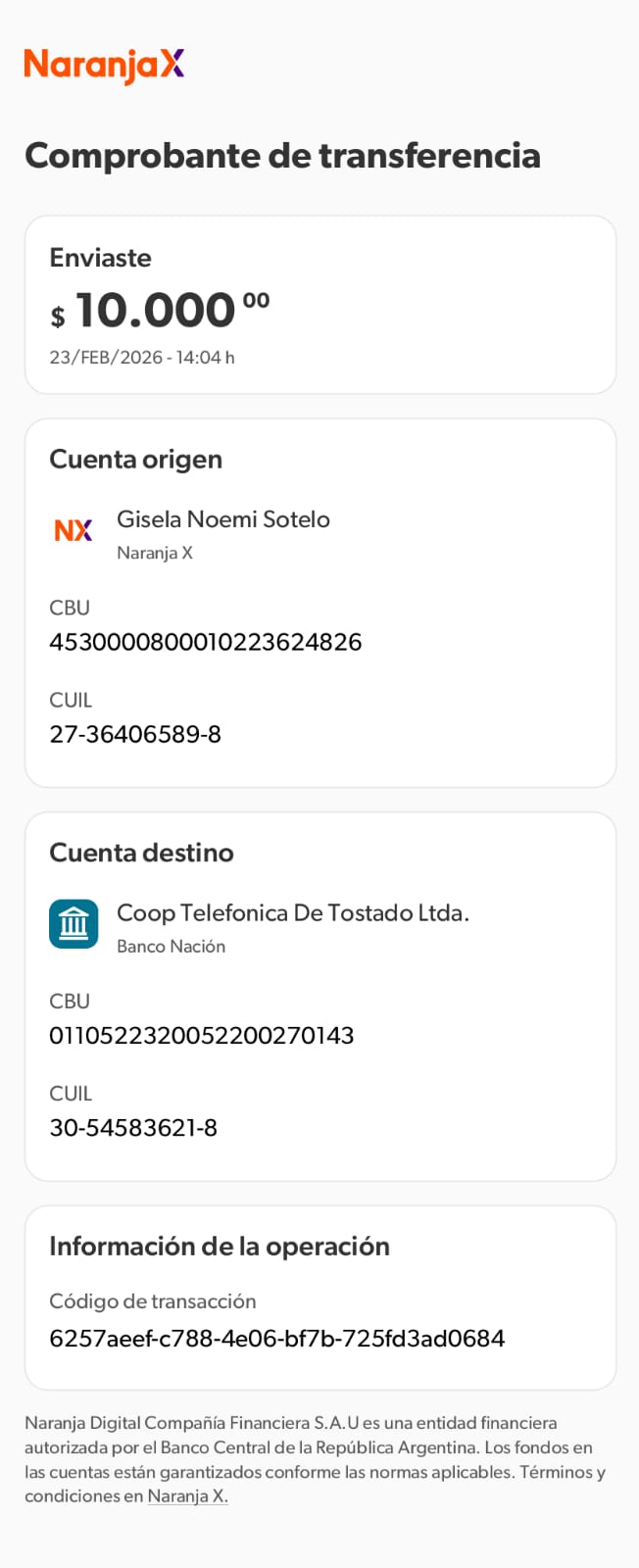Select the destination account CBU number

201,1035
